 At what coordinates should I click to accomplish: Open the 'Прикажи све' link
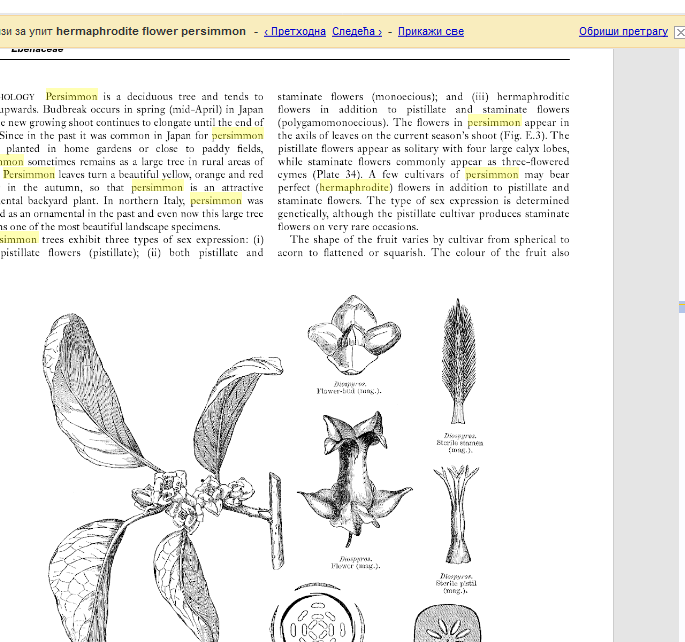(431, 31)
